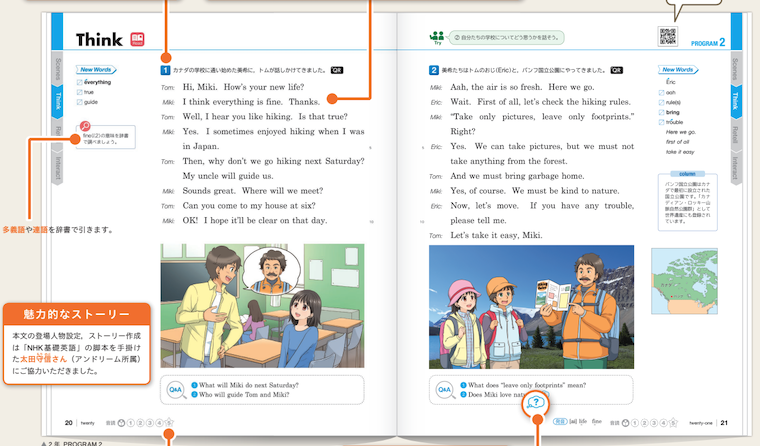Click the dictionary hint box about 'fine'

tap(106, 137)
